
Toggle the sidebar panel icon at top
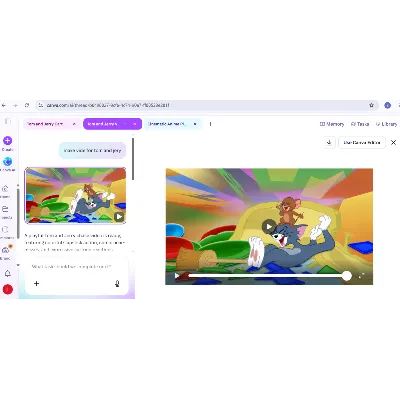tap(8, 121)
